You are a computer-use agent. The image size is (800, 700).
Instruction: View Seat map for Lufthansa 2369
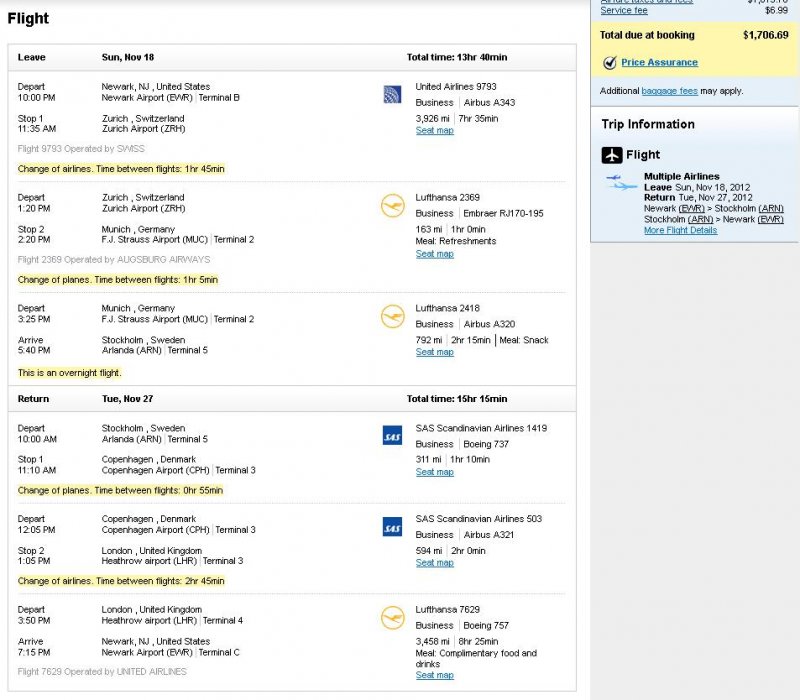434,254
